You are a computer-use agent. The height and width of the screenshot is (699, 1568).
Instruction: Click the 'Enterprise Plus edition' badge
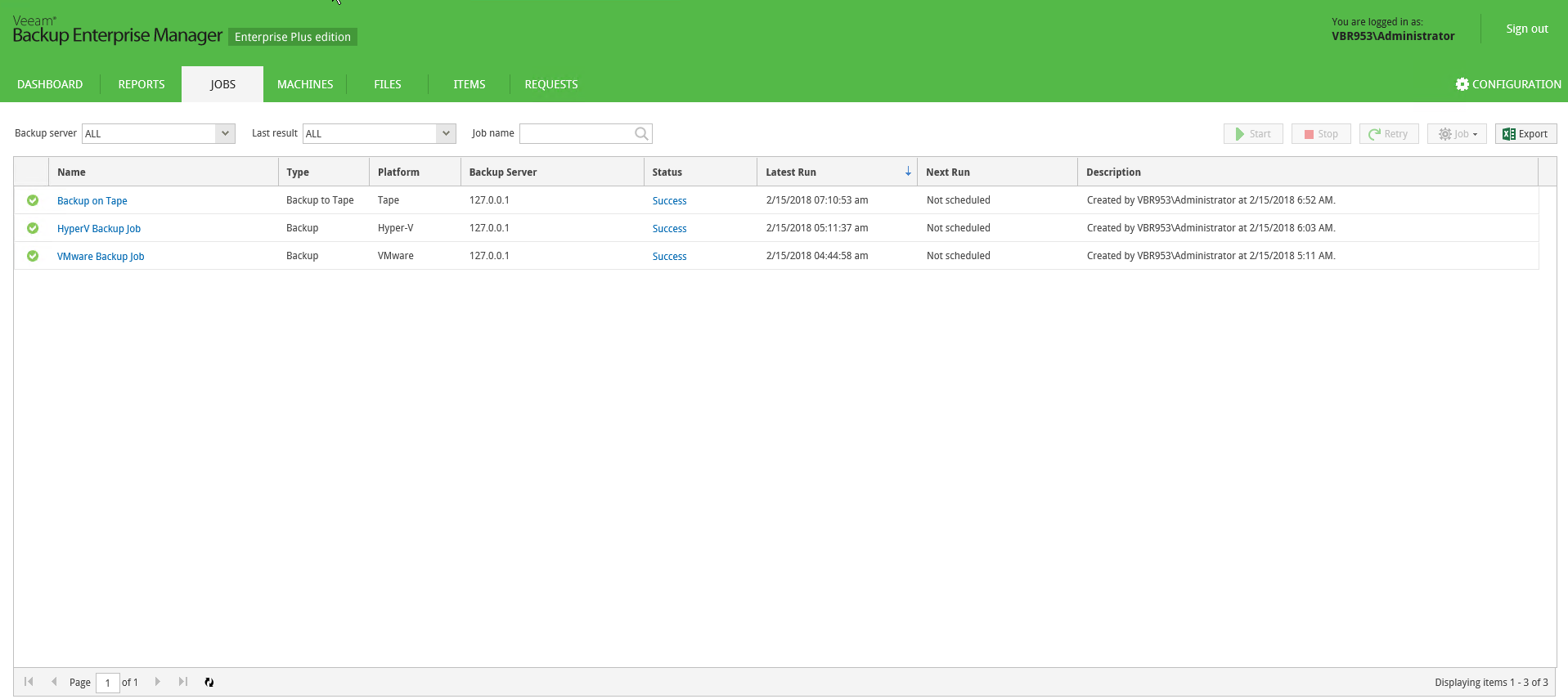point(293,37)
